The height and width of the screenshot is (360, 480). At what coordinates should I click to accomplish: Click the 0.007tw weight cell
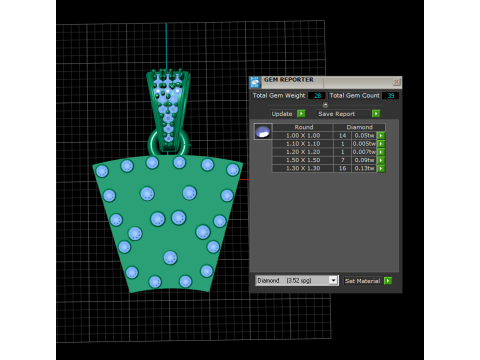pos(364,152)
